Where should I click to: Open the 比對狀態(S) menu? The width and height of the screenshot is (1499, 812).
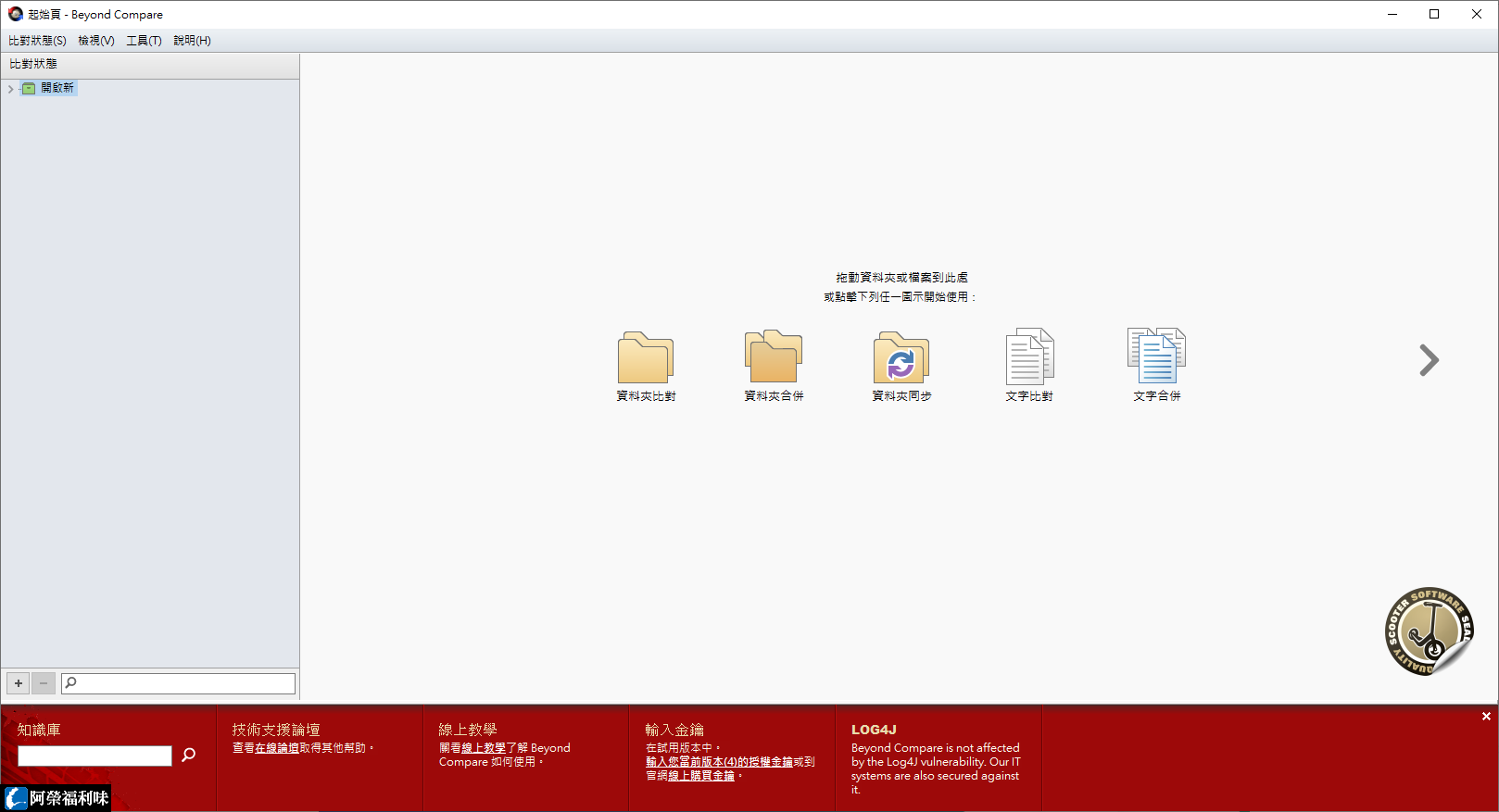37,41
